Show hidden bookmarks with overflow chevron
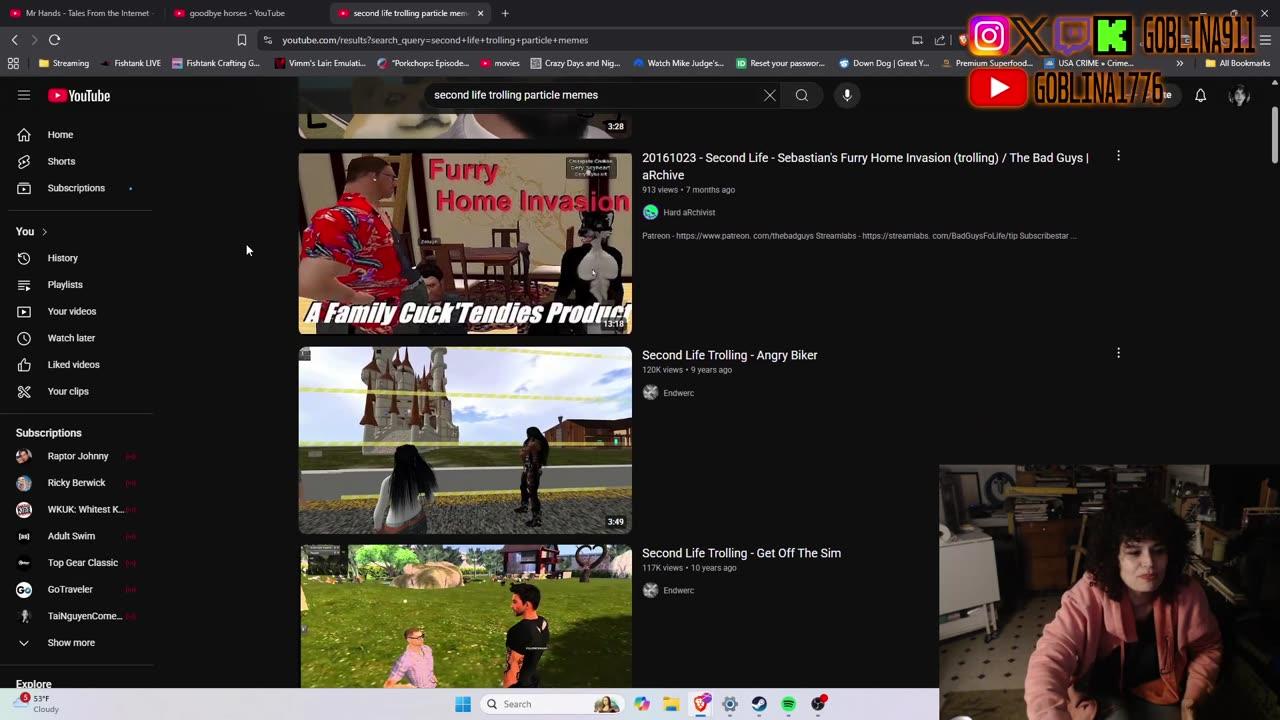Screen dimensions: 1280x720 pyautogui.click(x=1180, y=63)
